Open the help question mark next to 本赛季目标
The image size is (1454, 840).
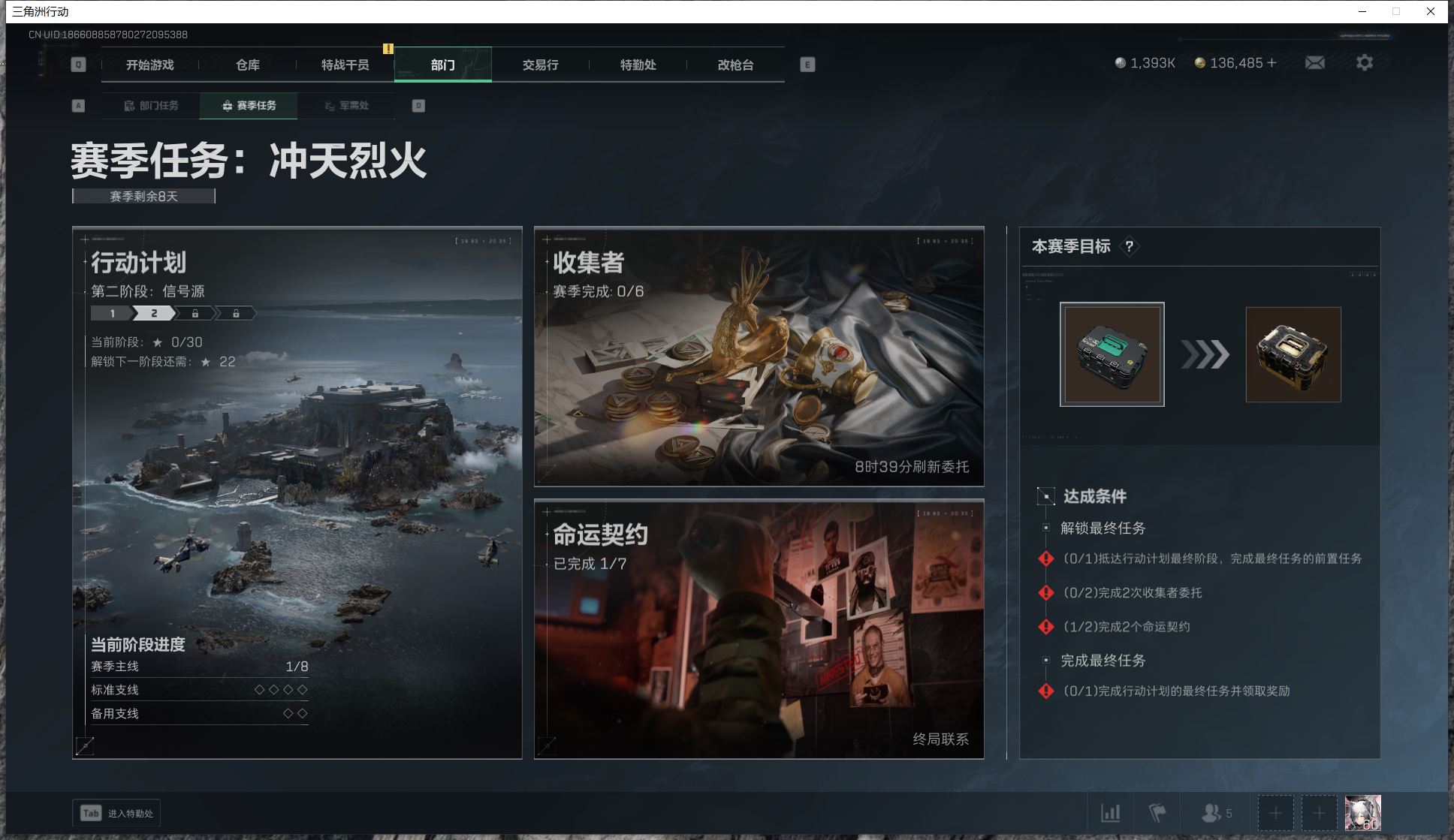pos(1129,246)
